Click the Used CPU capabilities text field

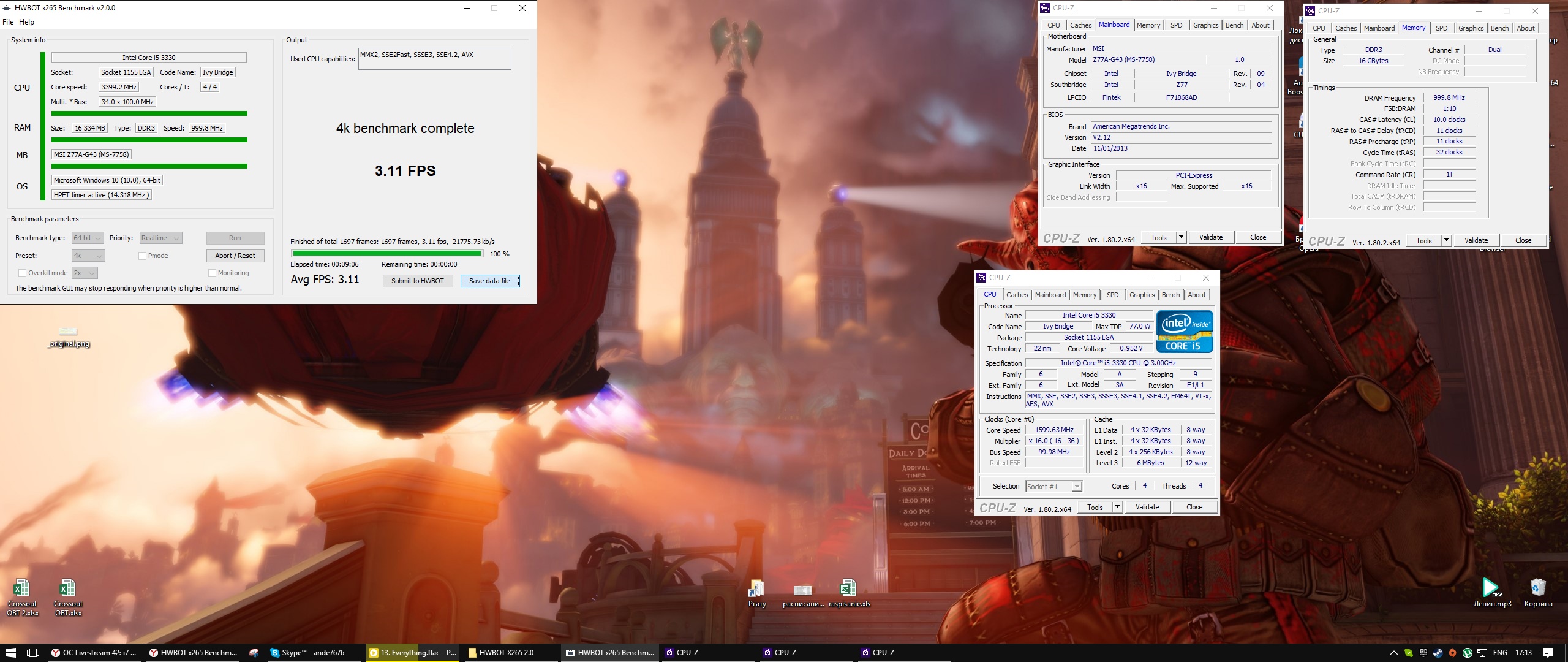pos(434,59)
